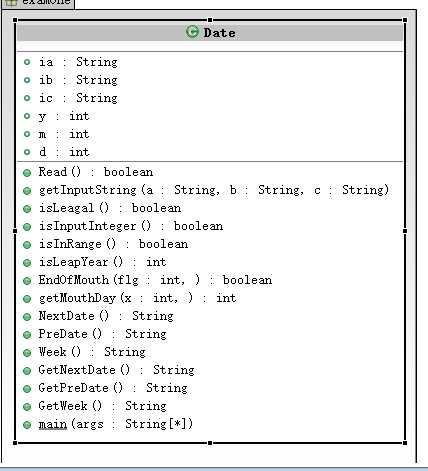Viewport: 428px width, 471px height.
Task: Select the isLeagal() boolean method
Action: pos(110,208)
